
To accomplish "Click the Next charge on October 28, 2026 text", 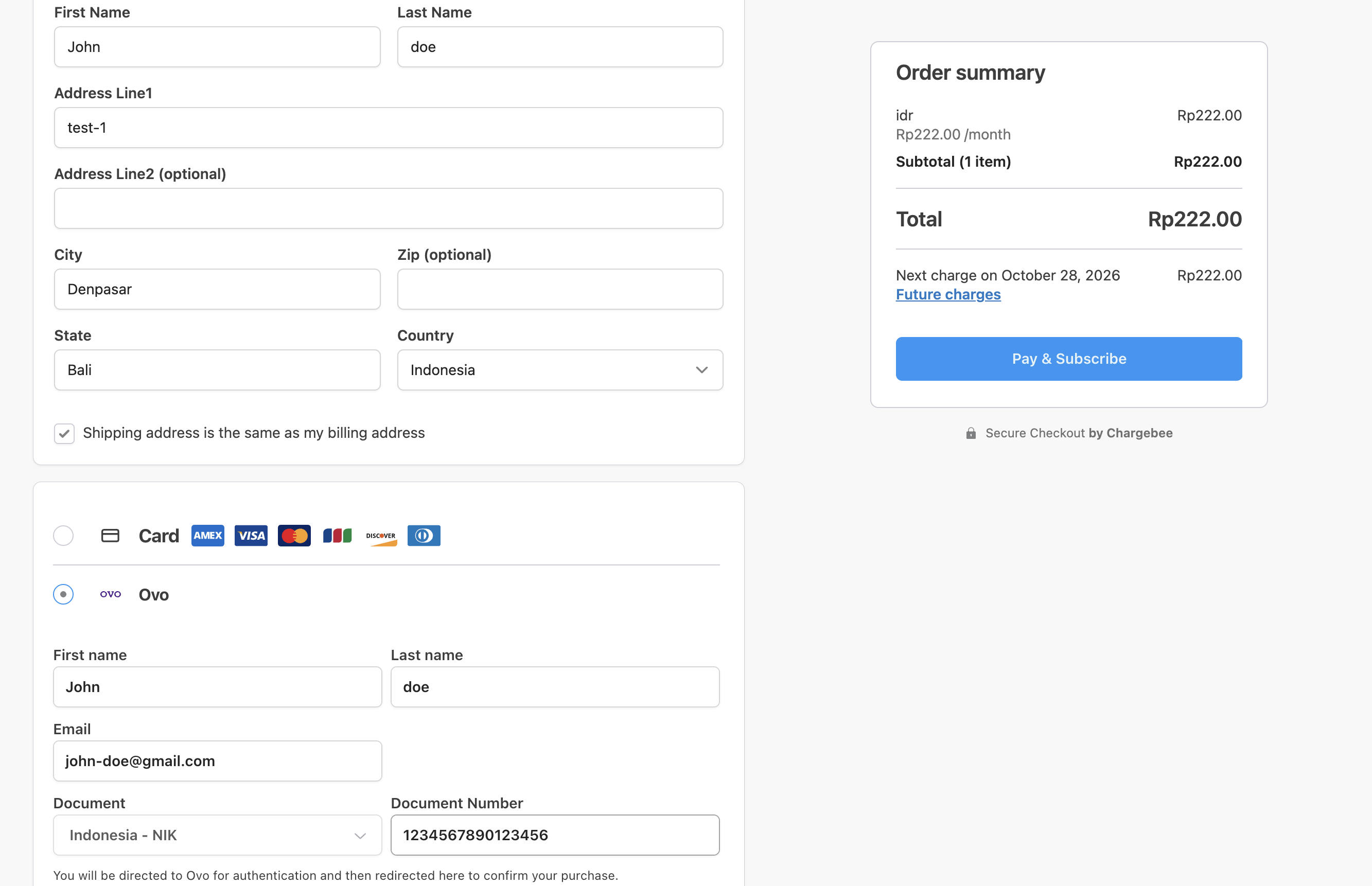I will 1008,276.
